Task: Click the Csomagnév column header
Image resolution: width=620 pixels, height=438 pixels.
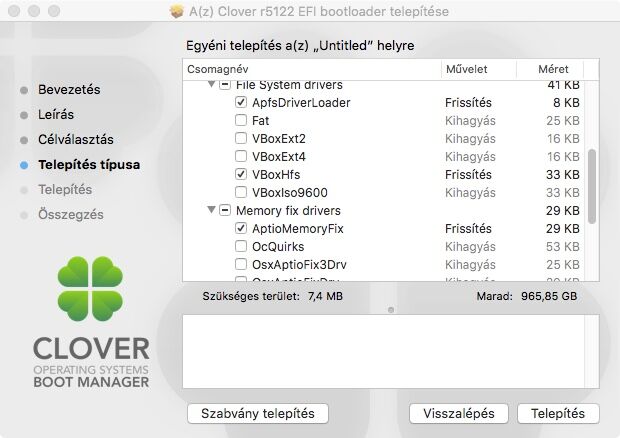Action: [x=312, y=69]
